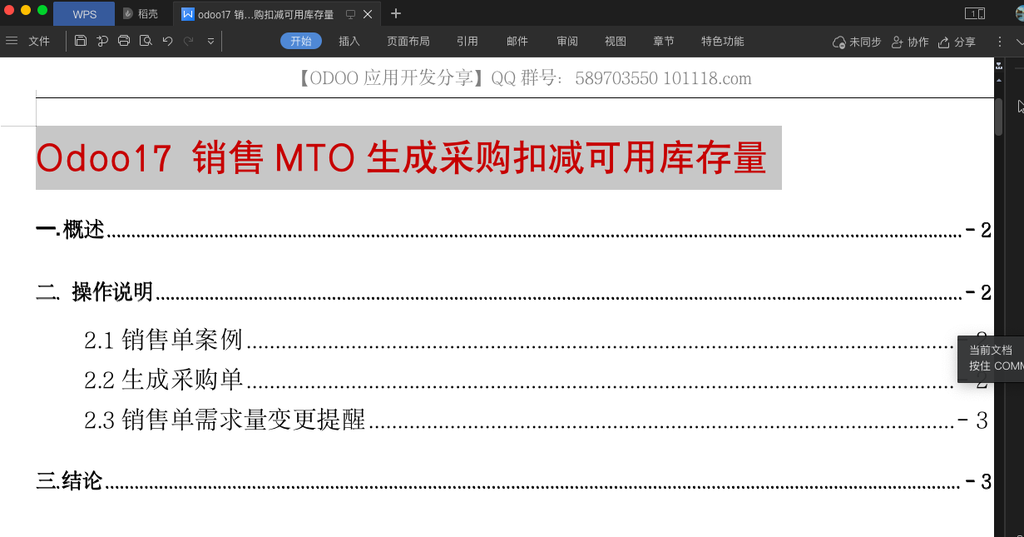This screenshot has width=1024, height=537.
Task: Click the presentation display icon on document tab
Action: (x=351, y=14)
